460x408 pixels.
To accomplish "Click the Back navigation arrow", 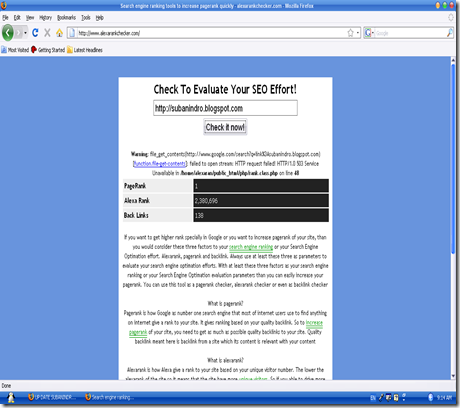I will point(8,33).
